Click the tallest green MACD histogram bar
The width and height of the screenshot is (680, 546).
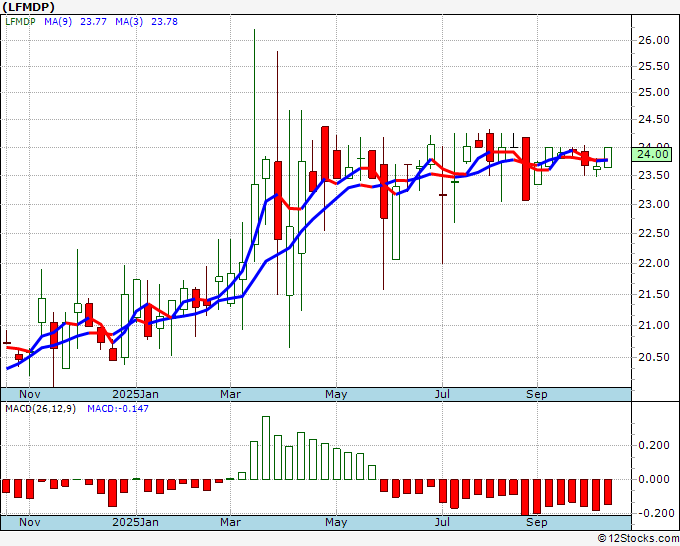point(266,448)
